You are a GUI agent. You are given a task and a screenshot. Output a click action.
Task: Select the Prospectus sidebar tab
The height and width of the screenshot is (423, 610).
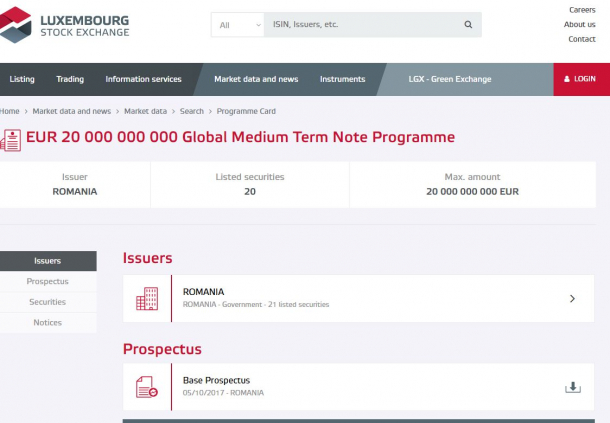[x=47, y=281]
